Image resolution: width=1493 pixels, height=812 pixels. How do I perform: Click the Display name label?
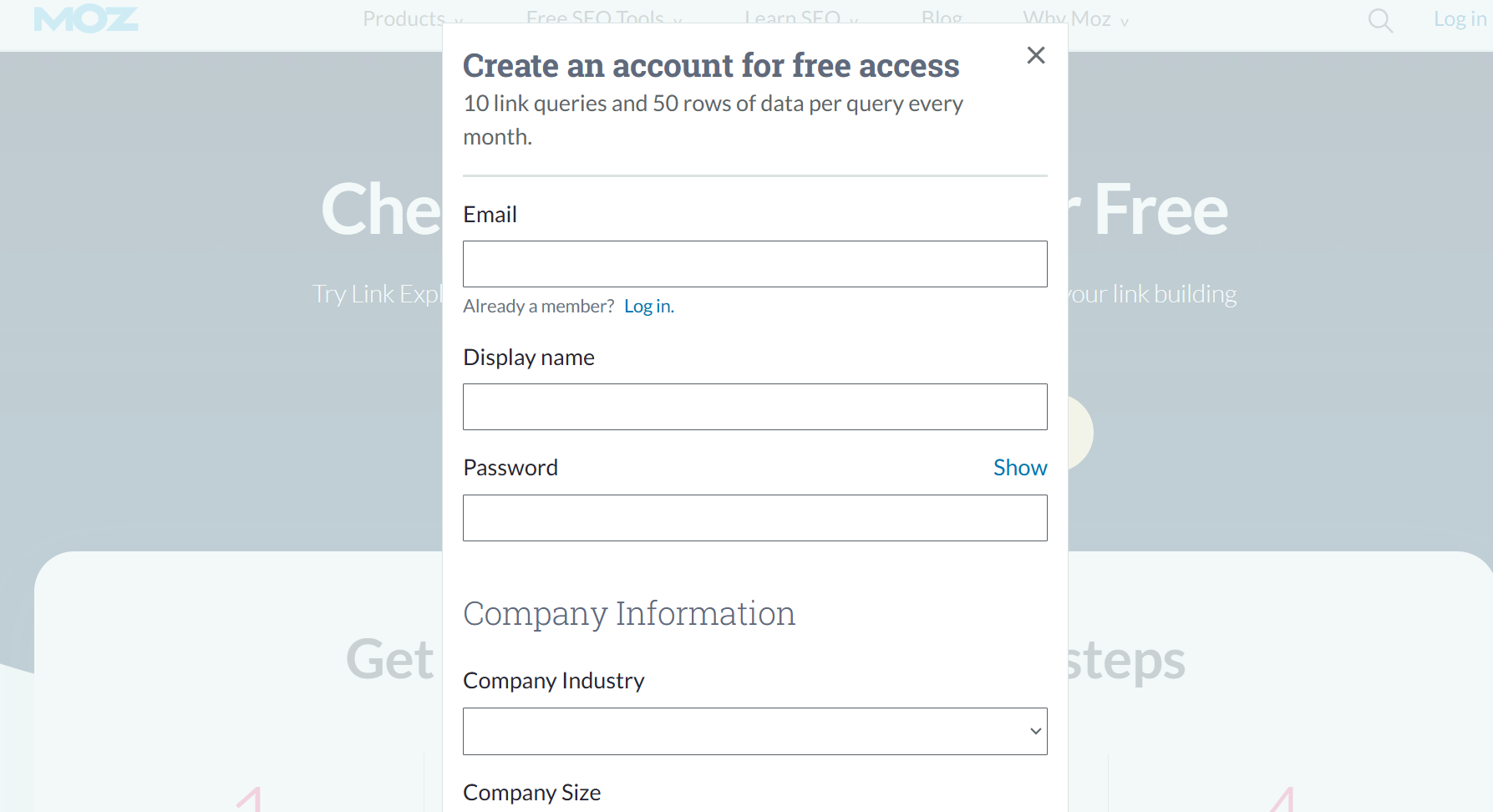(529, 358)
